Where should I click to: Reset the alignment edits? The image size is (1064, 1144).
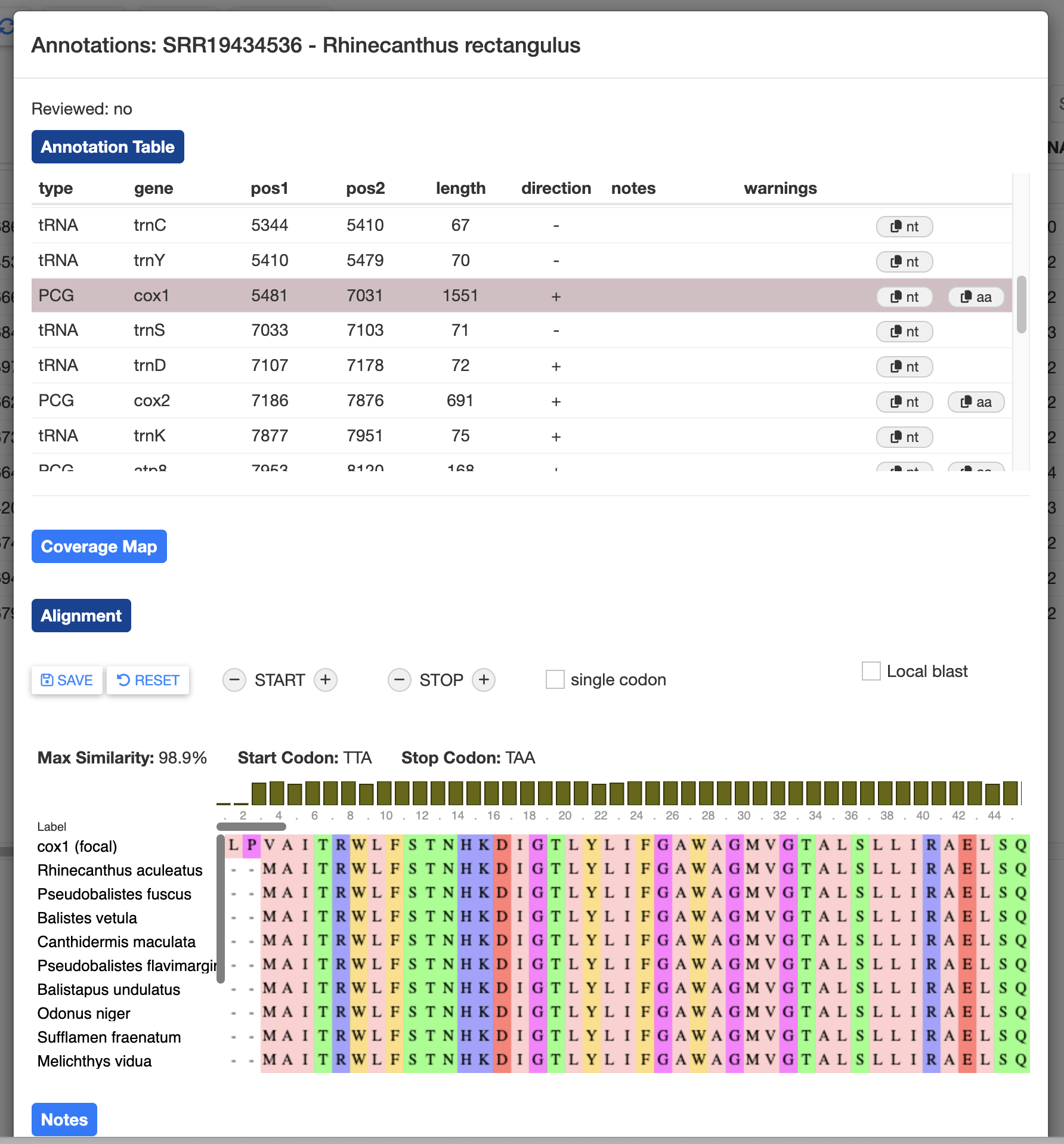point(148,681)
